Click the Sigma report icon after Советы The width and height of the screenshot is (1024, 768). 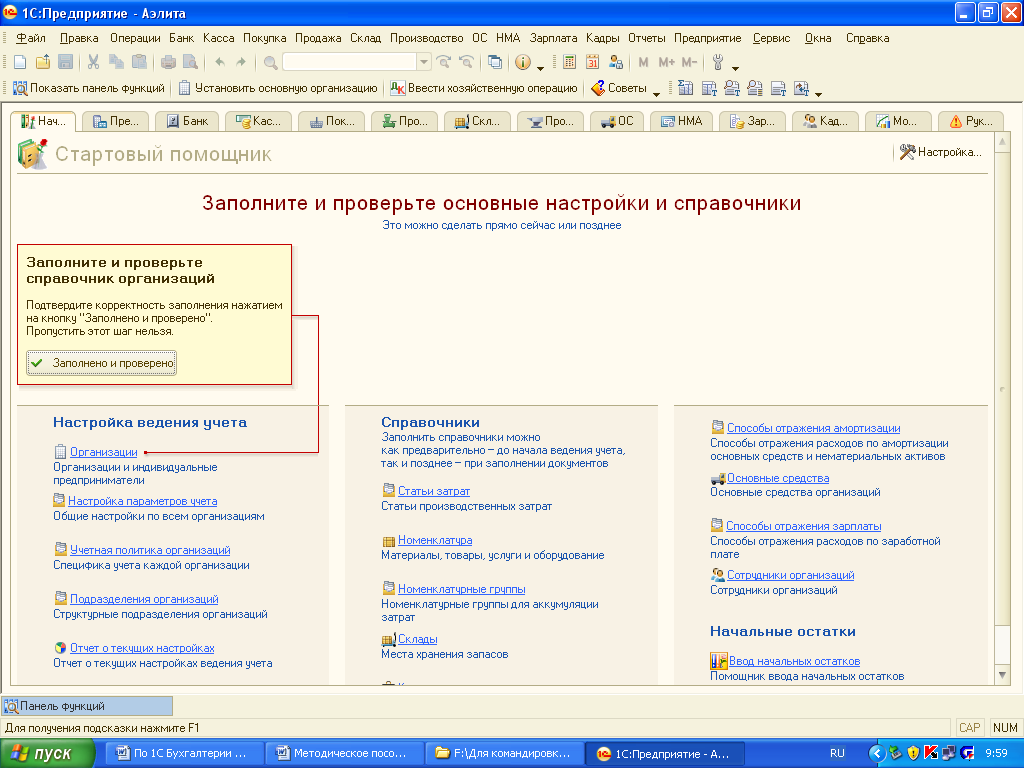pyautogui.click(x=685, y=88)
